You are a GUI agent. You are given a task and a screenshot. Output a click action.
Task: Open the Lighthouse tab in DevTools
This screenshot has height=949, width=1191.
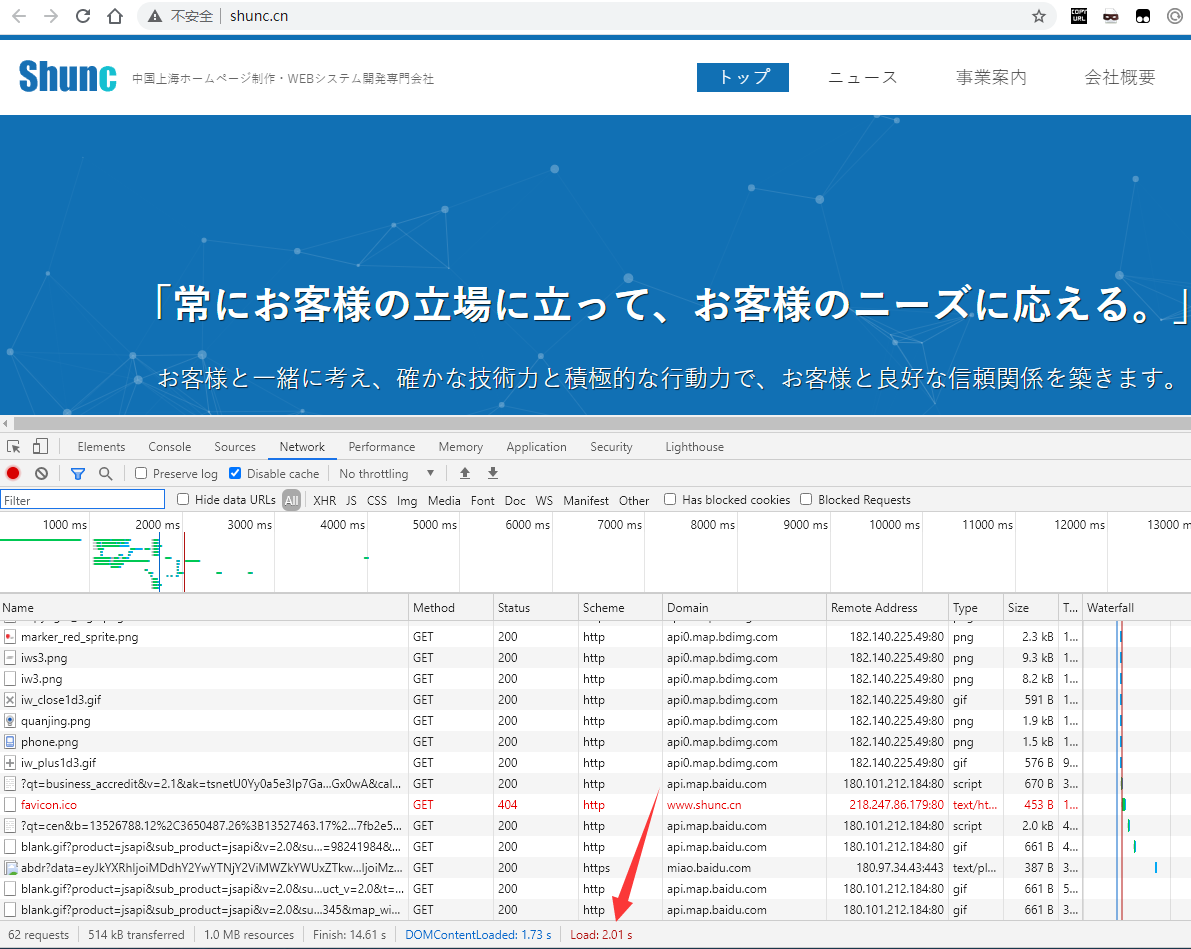(694, 447)
